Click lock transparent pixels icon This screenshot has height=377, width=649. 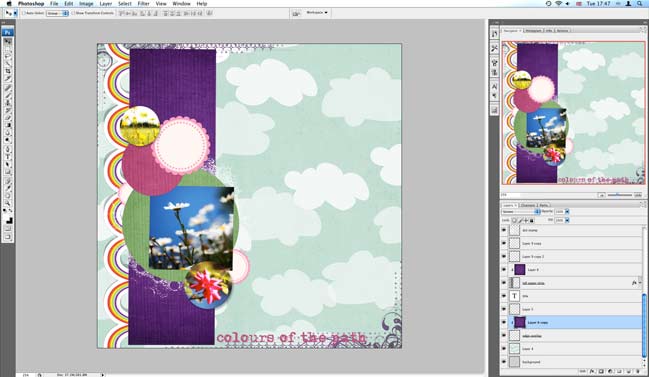click(514, 220)
